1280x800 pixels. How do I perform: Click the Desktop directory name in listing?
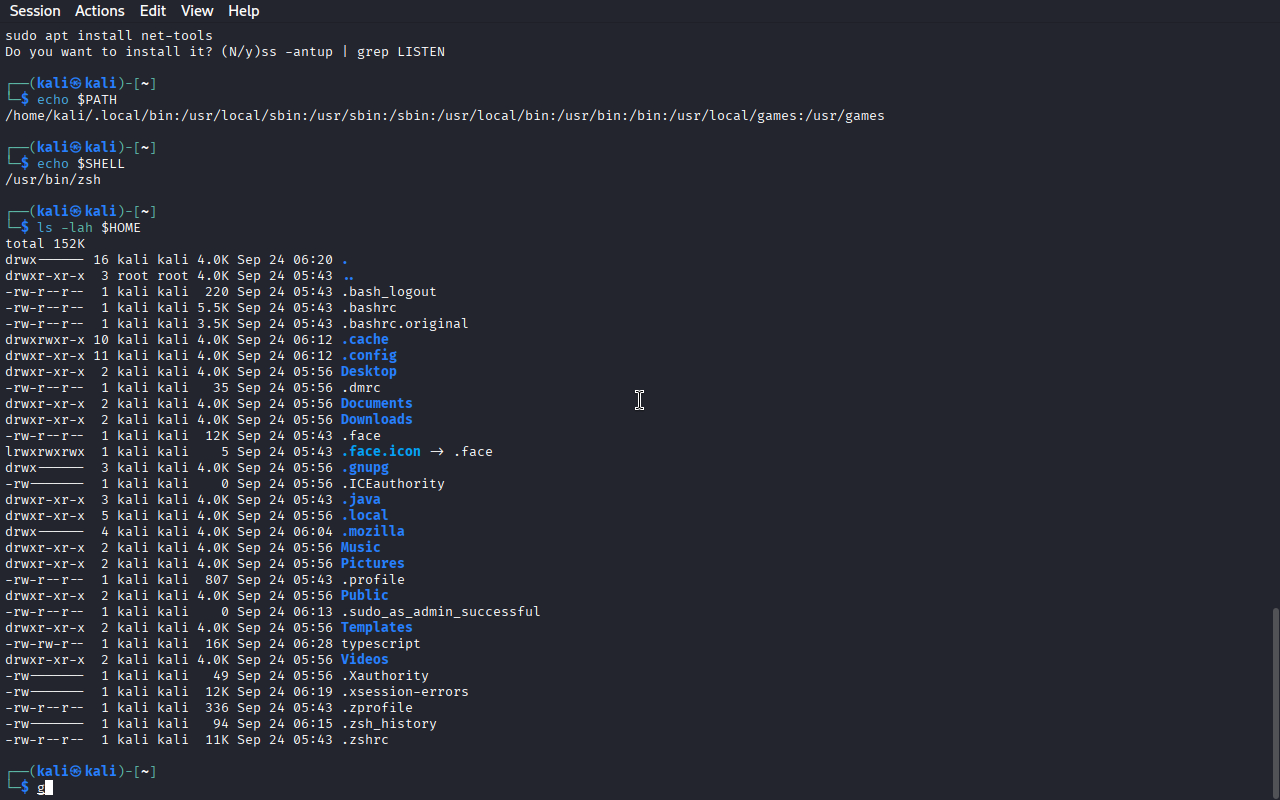coord(368,372)
